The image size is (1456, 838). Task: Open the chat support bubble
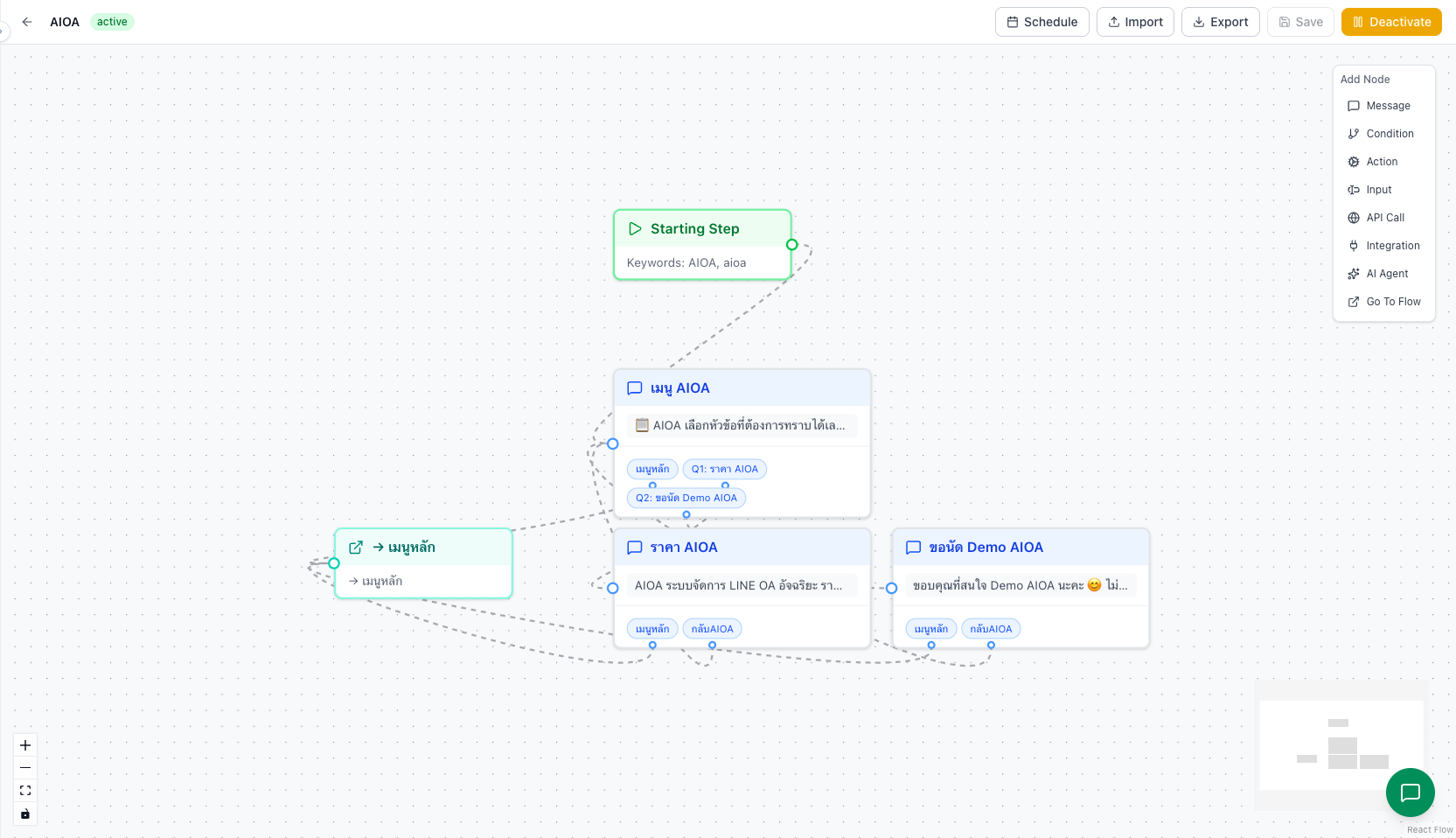(x=1410, y=793)
